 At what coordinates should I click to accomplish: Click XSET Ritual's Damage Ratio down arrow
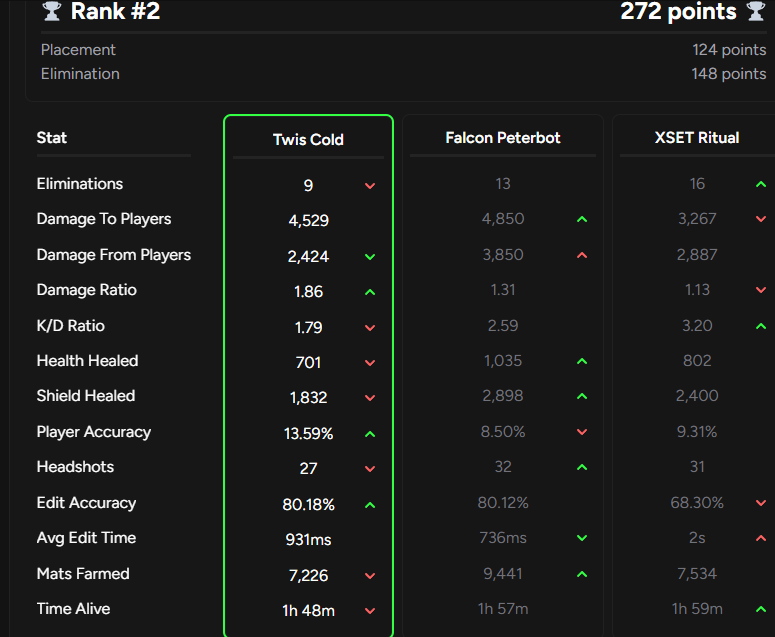click(x=761, y=290)
